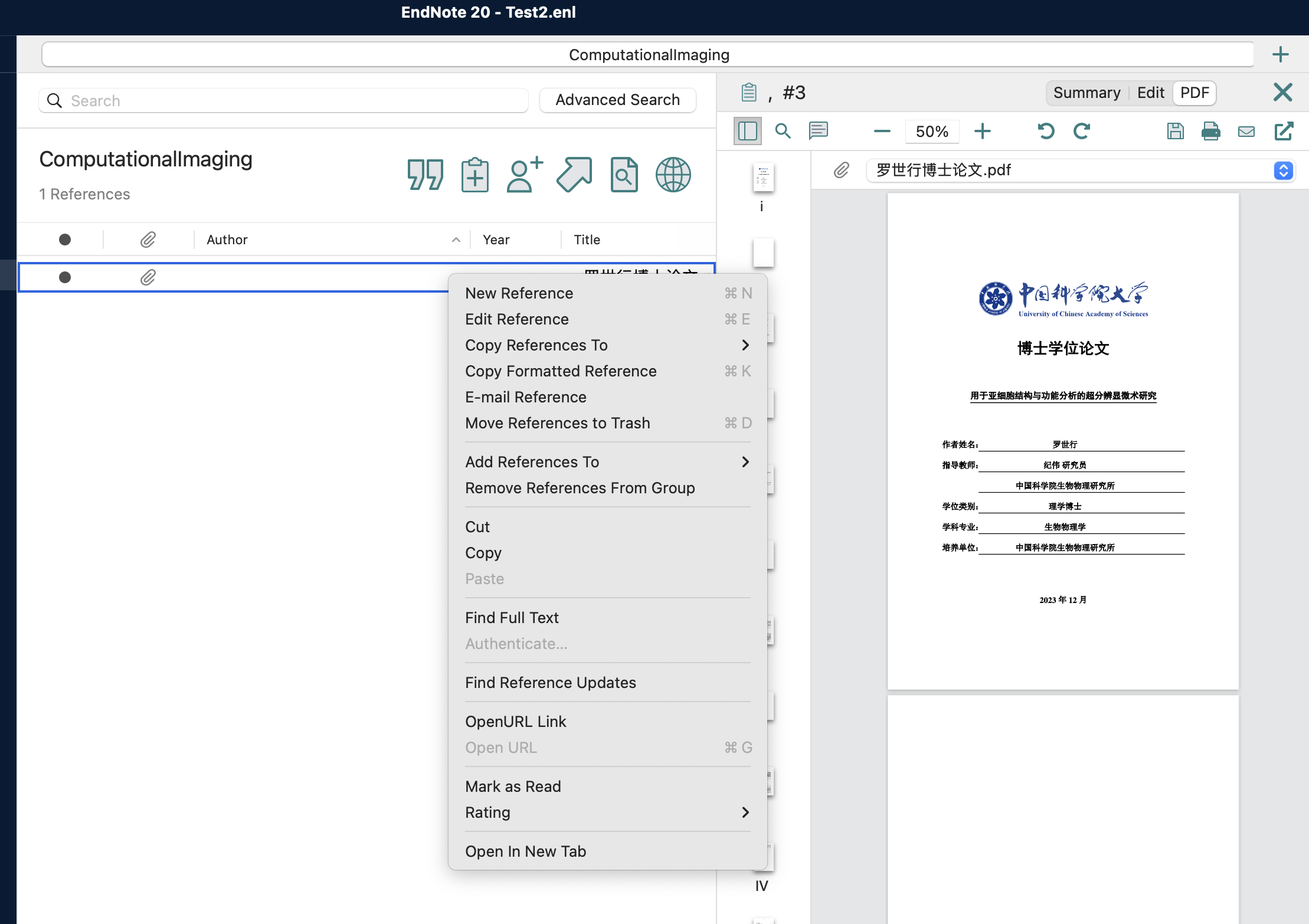Select Move References to Trash
The height and width of the screenshot is (924, 1309).
557,423
